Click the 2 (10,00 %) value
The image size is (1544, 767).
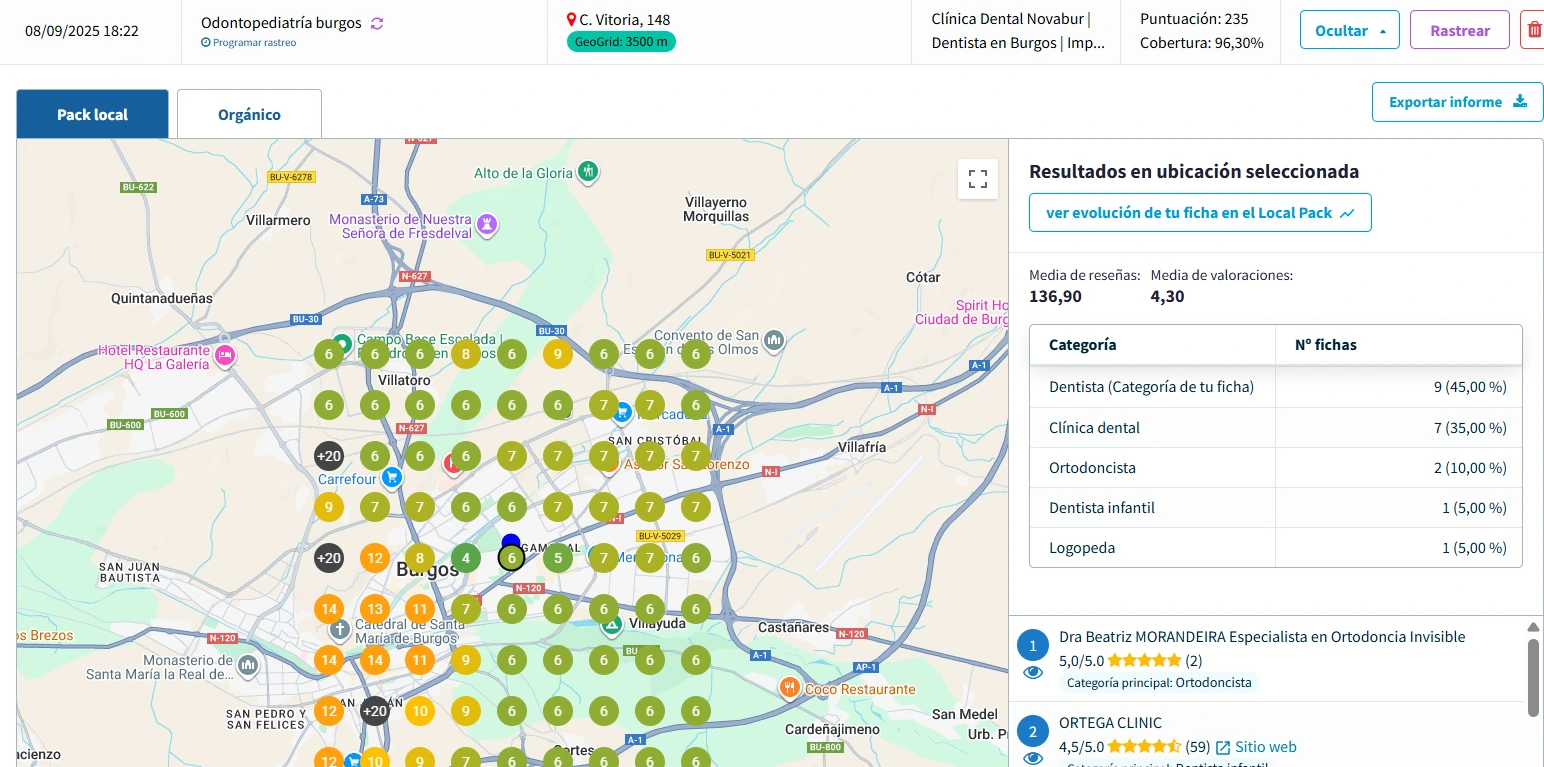(1470, 467)
